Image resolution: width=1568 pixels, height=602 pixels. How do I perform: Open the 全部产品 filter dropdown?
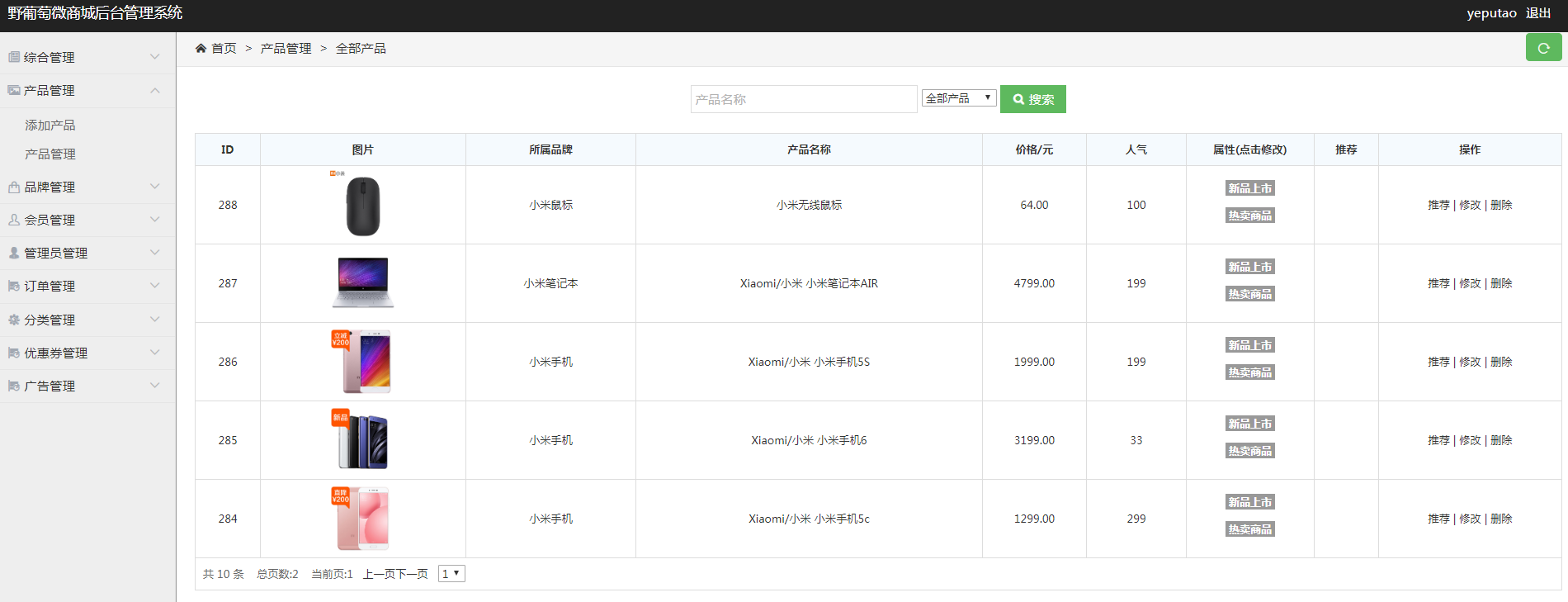click(959, 98)
